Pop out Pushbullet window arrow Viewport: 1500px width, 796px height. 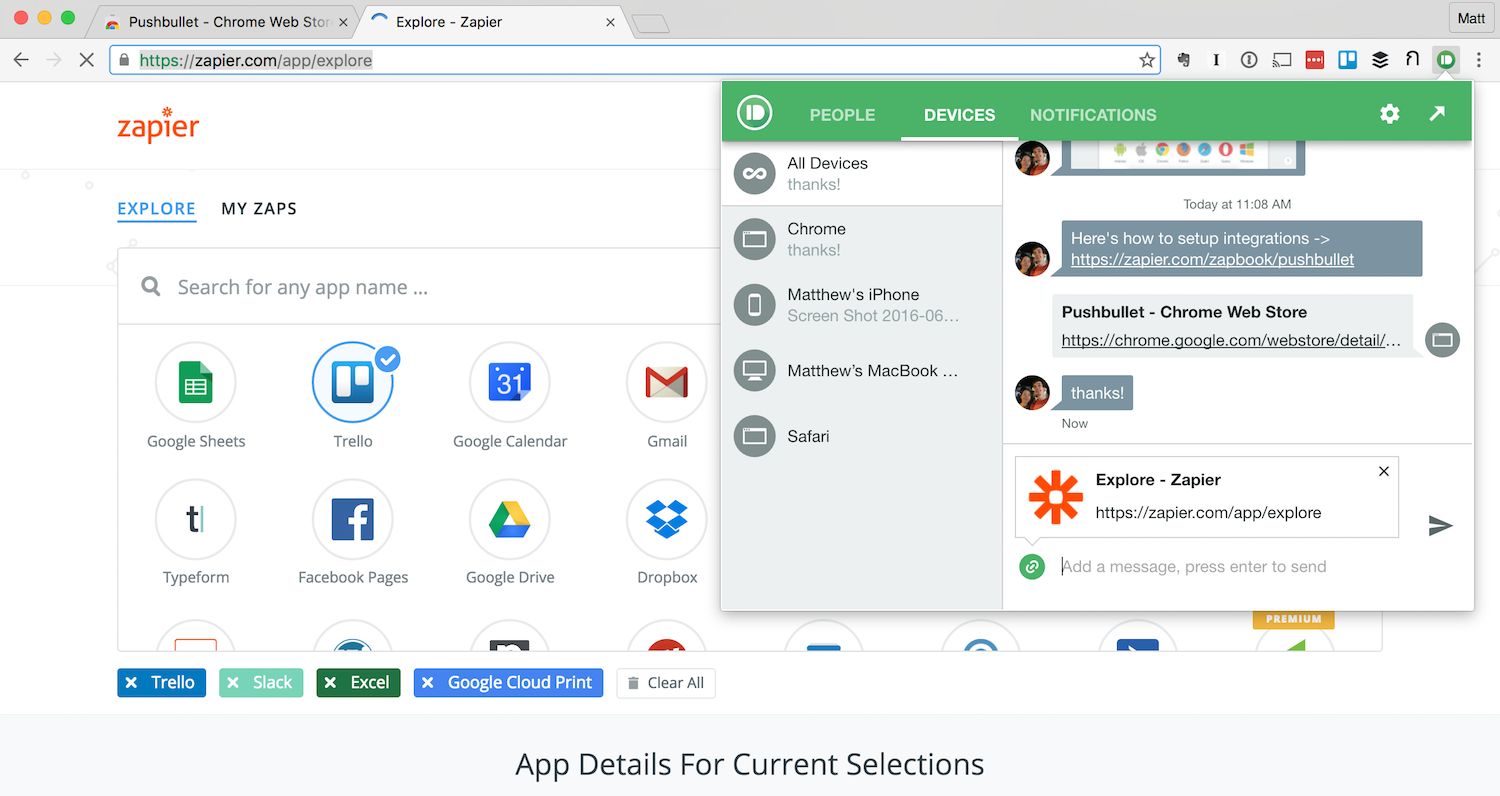coord(1437,114)
